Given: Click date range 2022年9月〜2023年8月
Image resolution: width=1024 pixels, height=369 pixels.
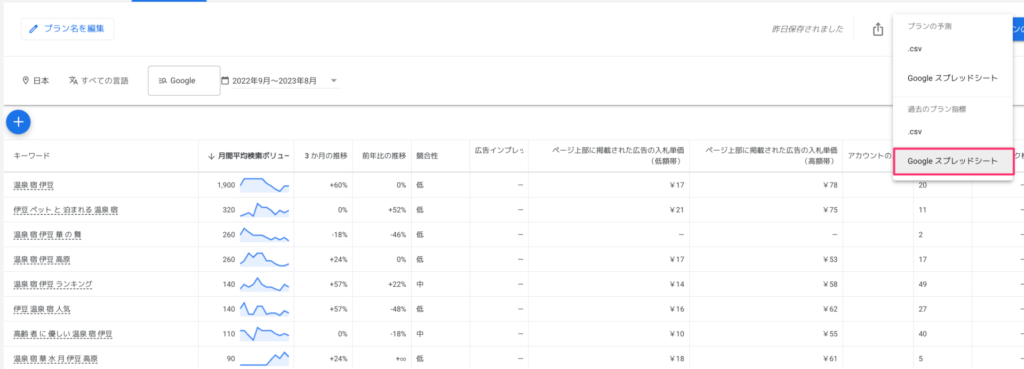Looking at the screenshot, I should pos(273,81).
